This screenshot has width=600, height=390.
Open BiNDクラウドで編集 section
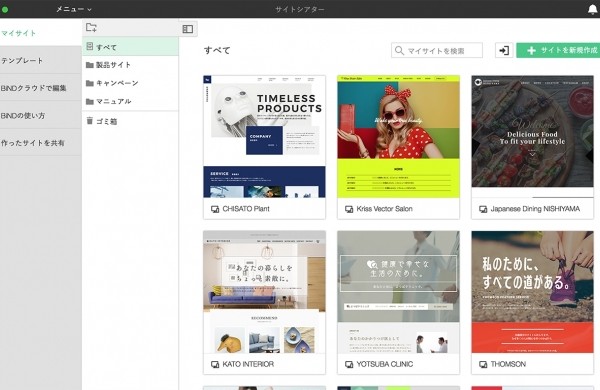pos(41,88)
